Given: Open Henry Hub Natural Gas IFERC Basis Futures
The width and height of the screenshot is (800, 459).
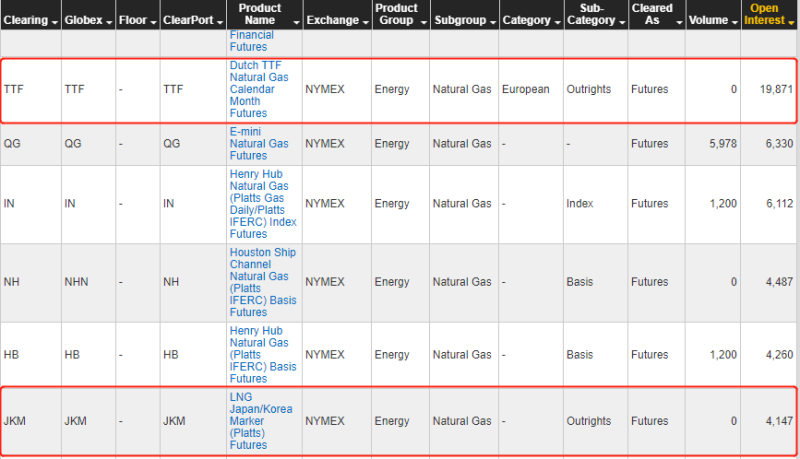Looking at the screenshot, I should pos(263,354).
